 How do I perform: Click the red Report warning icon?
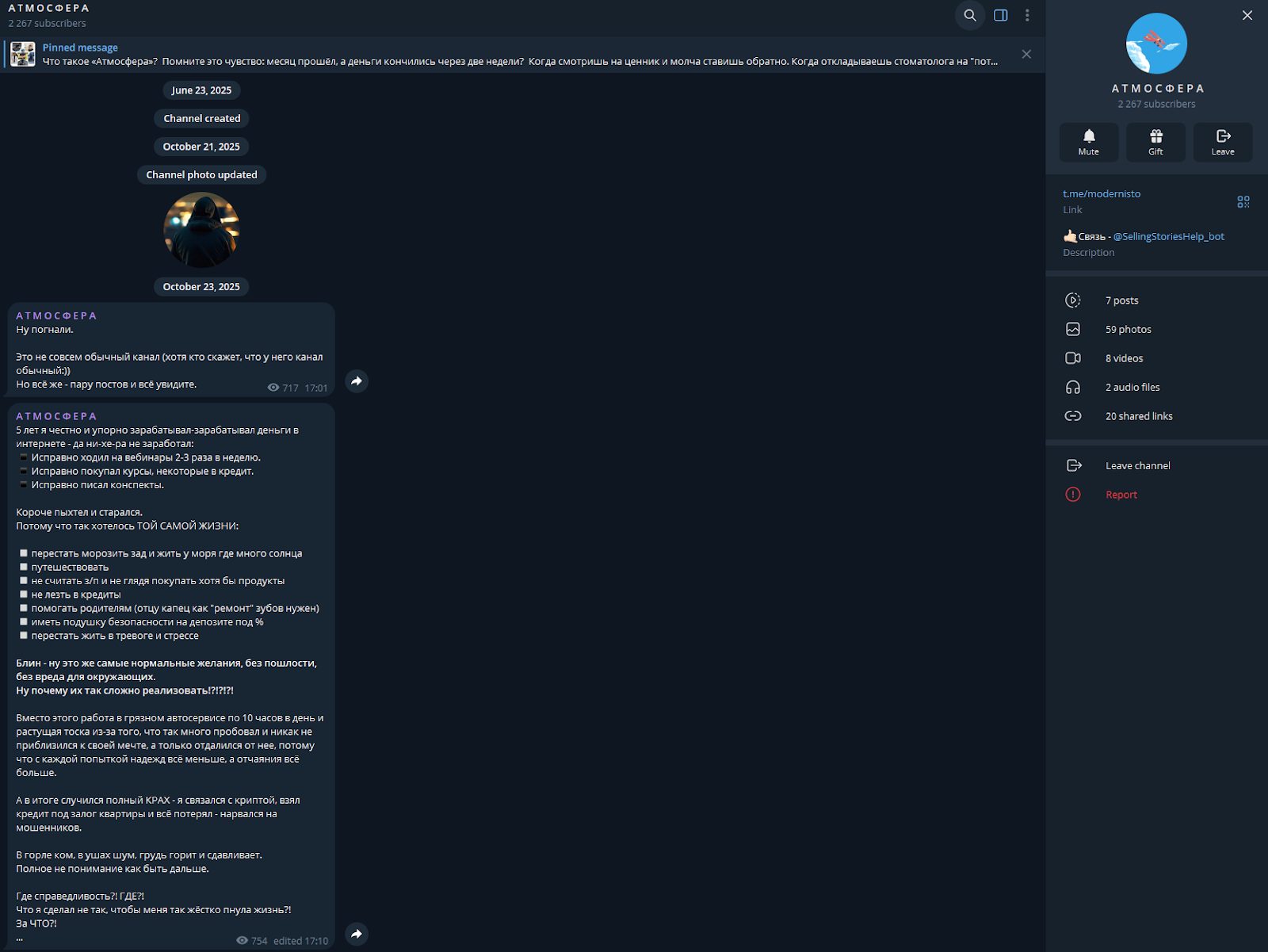[1073, 495]
